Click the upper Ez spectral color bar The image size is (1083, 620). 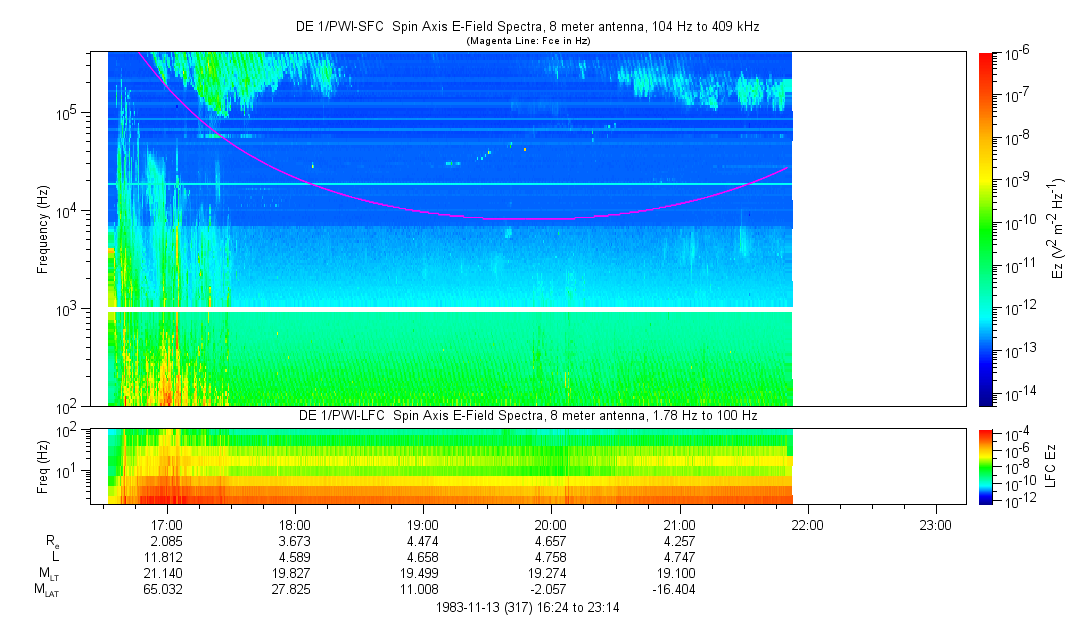click(x=987, y=228)
